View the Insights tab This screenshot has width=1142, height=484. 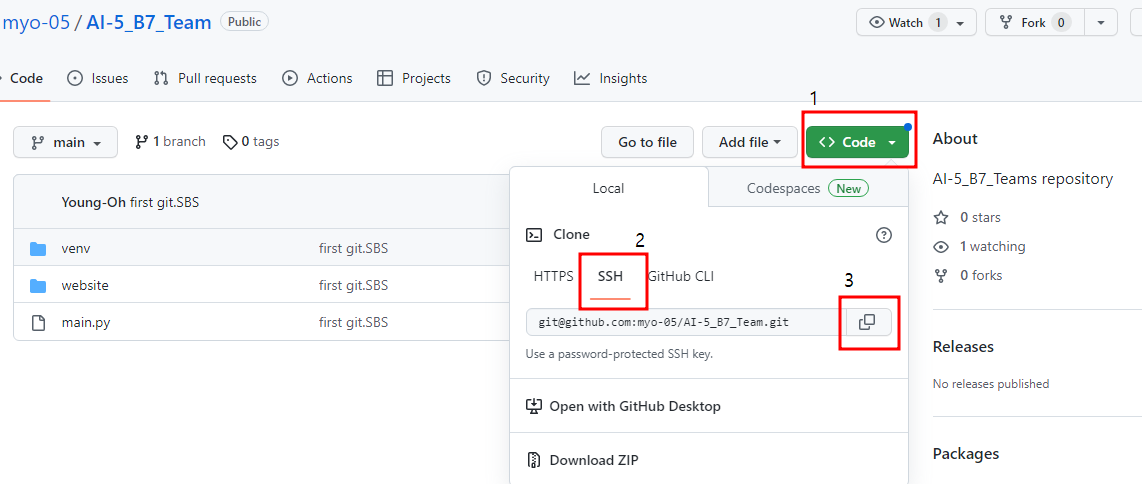coord(610,79)
